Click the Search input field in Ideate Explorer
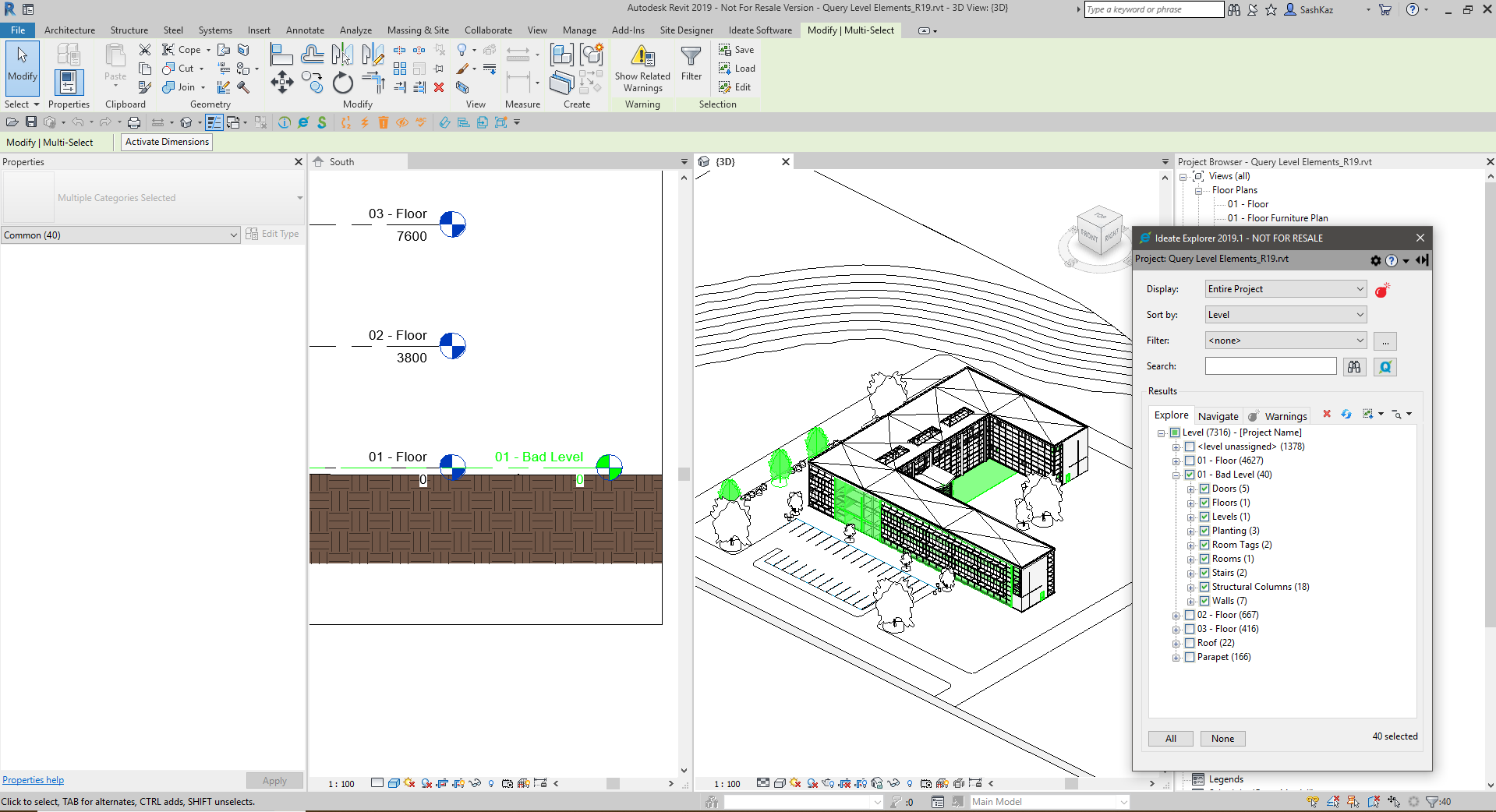 1270,366
